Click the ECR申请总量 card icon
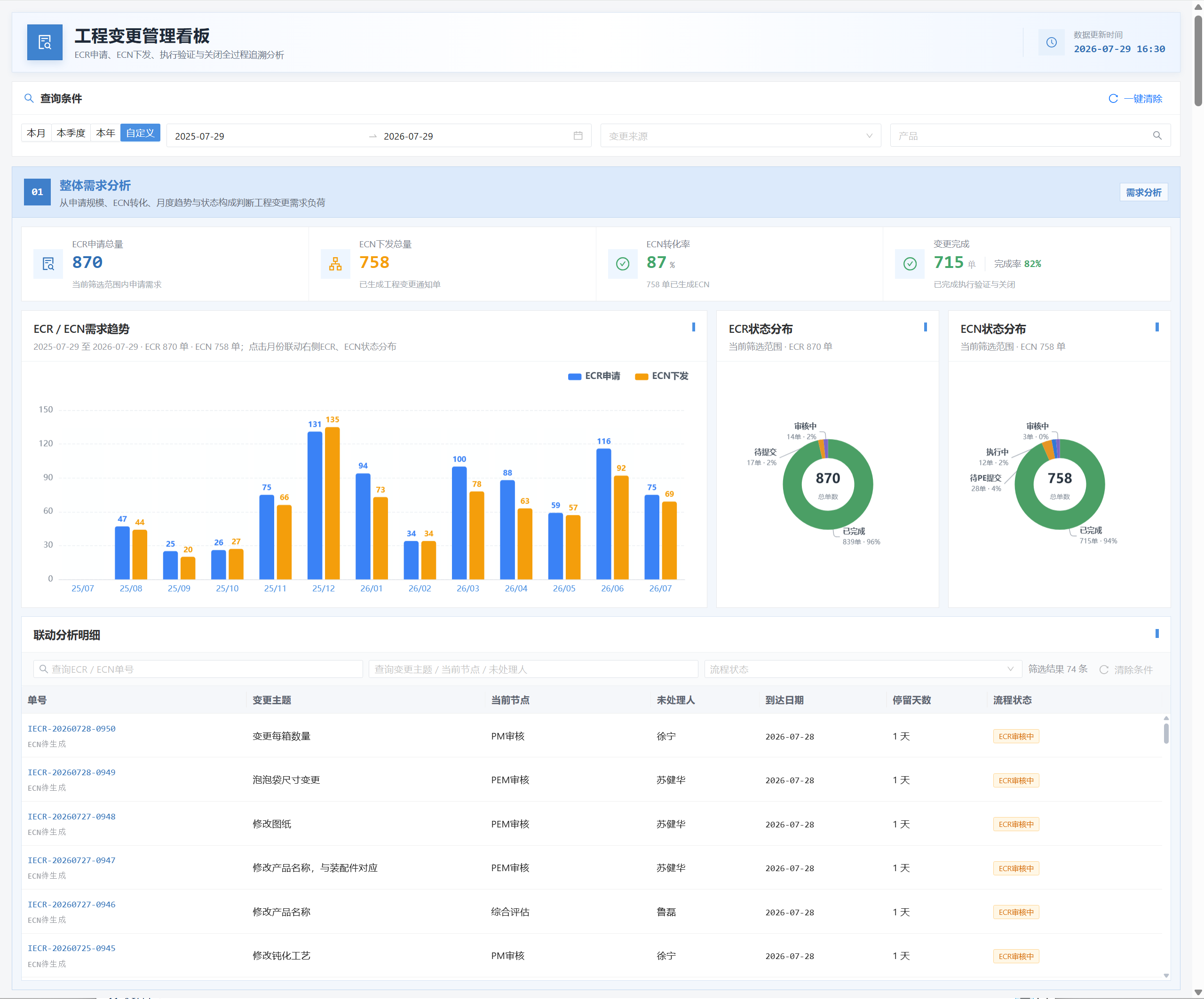This screenshot has width=1204, height=999. click(x=48, y=264)
